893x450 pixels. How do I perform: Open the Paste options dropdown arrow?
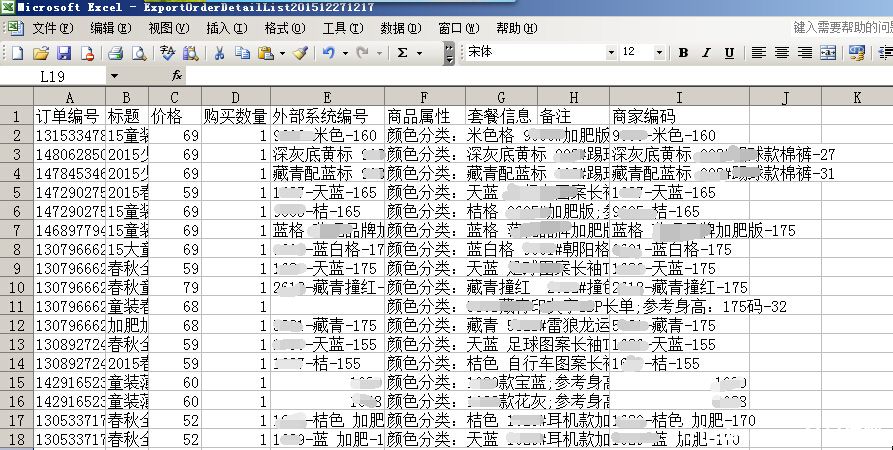[x=282, y=54]
